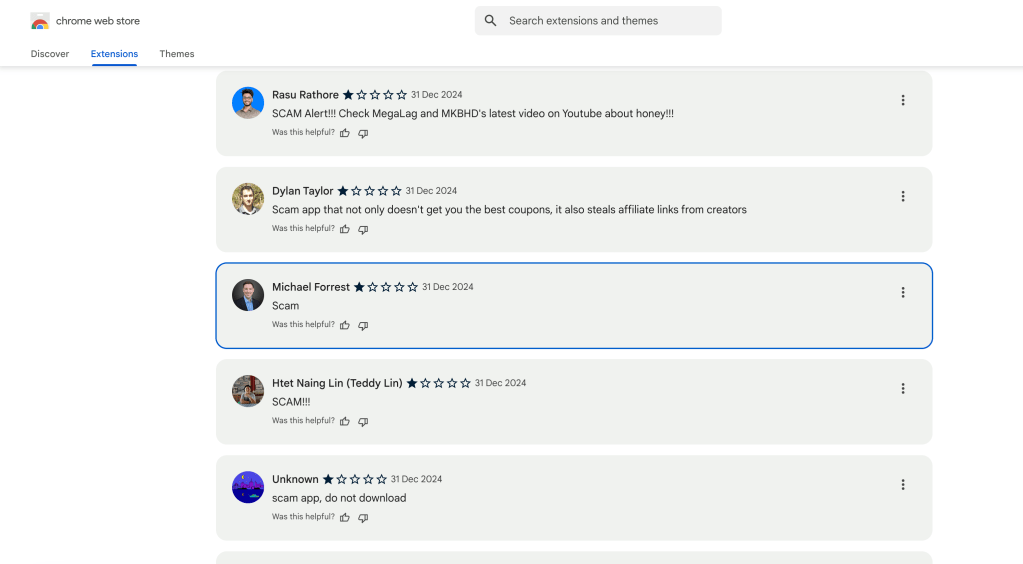Image resolution: width=1023 pixels, height=564 pixels.
Task: Click review text about stealing affiliate links
Action: point(510,210)
